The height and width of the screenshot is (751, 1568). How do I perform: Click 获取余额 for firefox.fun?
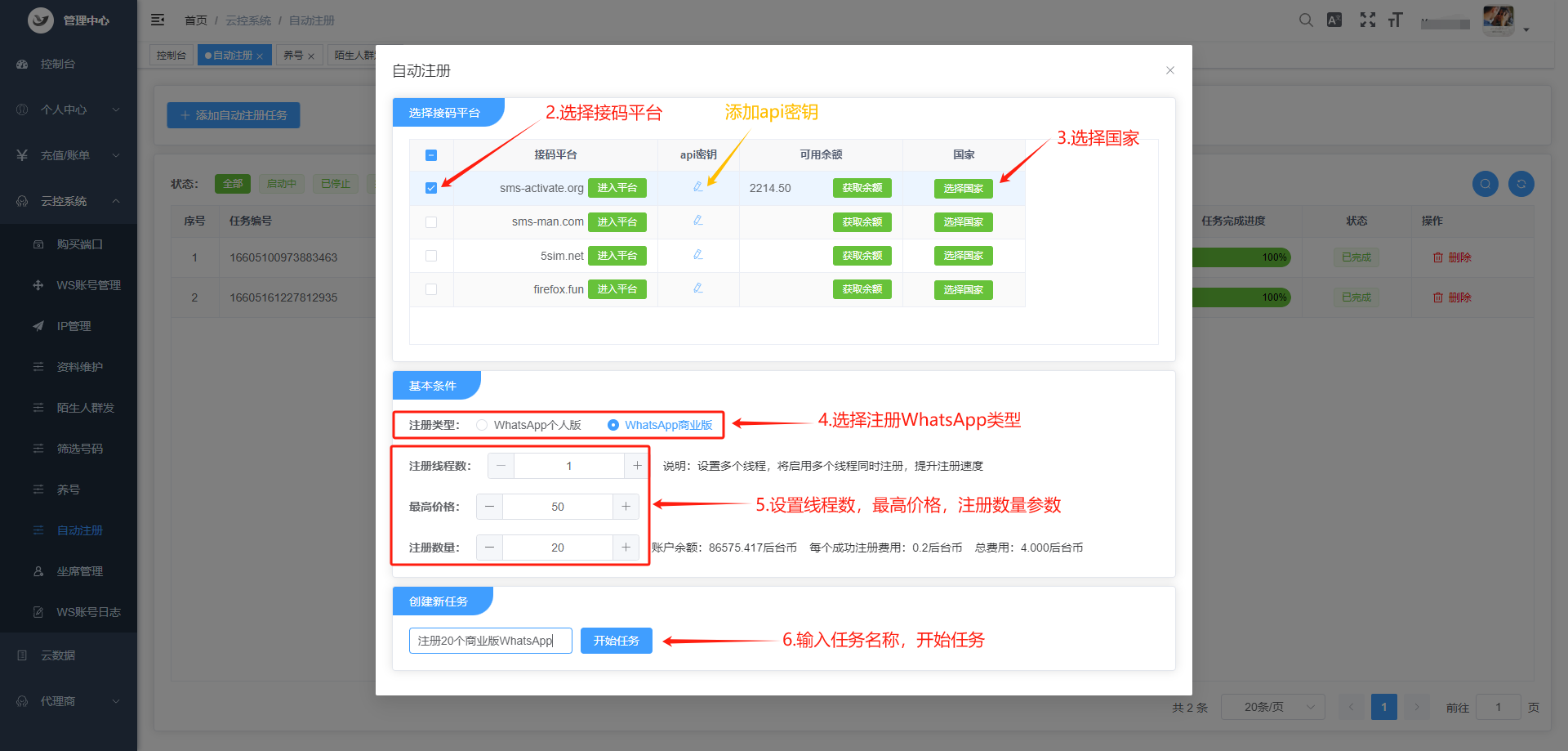[862, 289]
